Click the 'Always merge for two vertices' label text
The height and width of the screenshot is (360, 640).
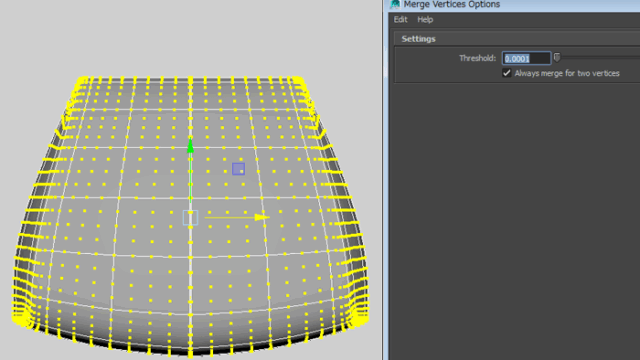click(567, 73)
